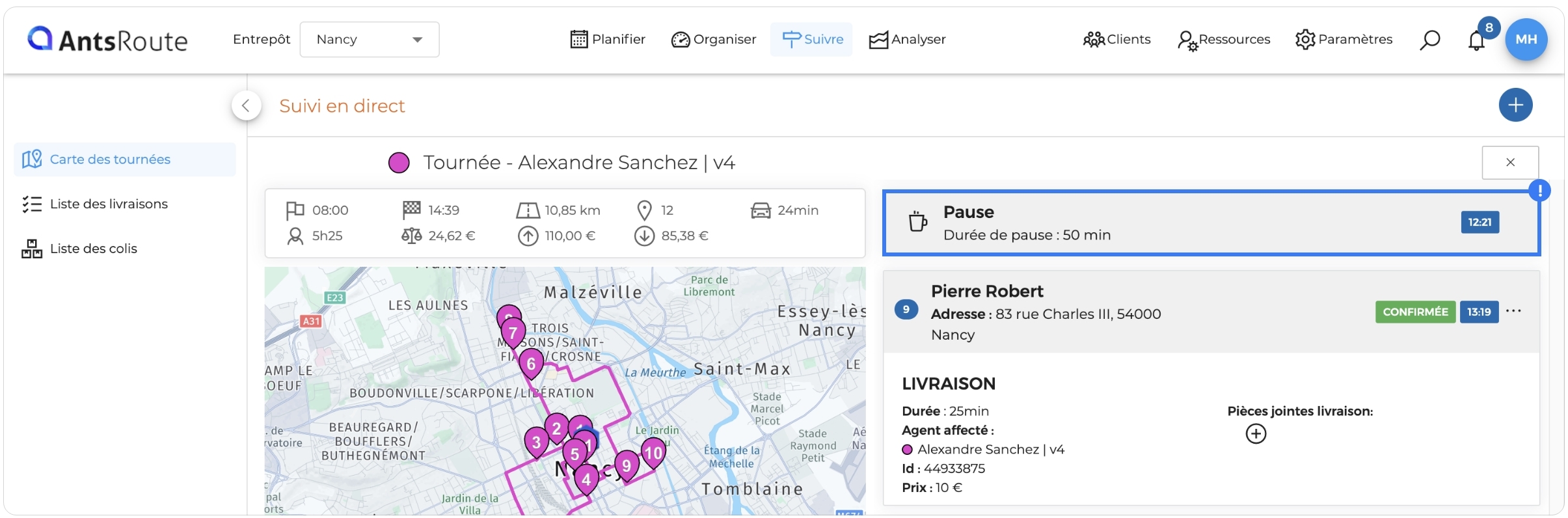Click the Suivi en direct heading
The height and width of the screenshot is (518, 1568).
point(342,105)
